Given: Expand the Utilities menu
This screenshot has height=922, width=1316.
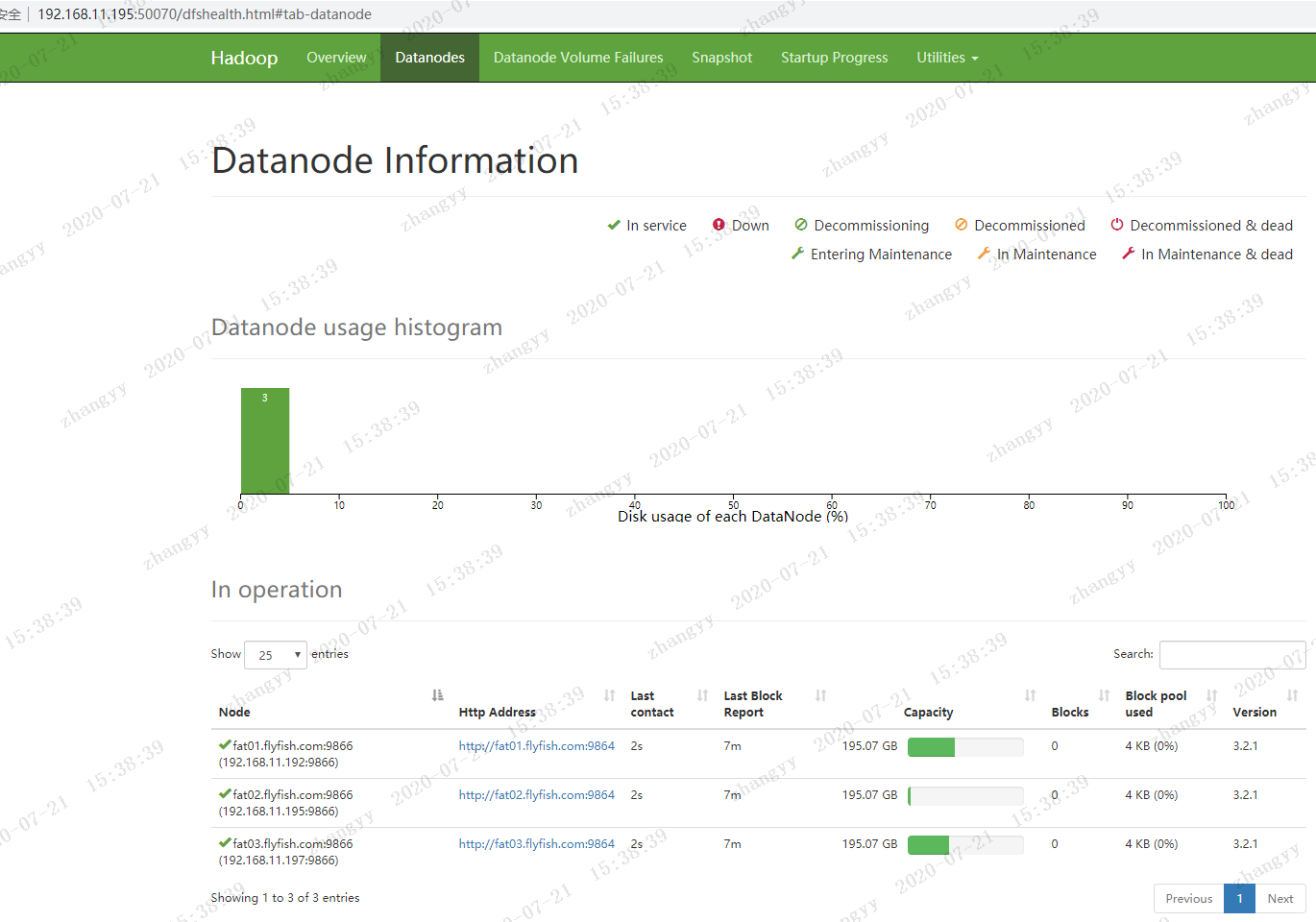Looking at the screenshot, I should tap(947, 58).
